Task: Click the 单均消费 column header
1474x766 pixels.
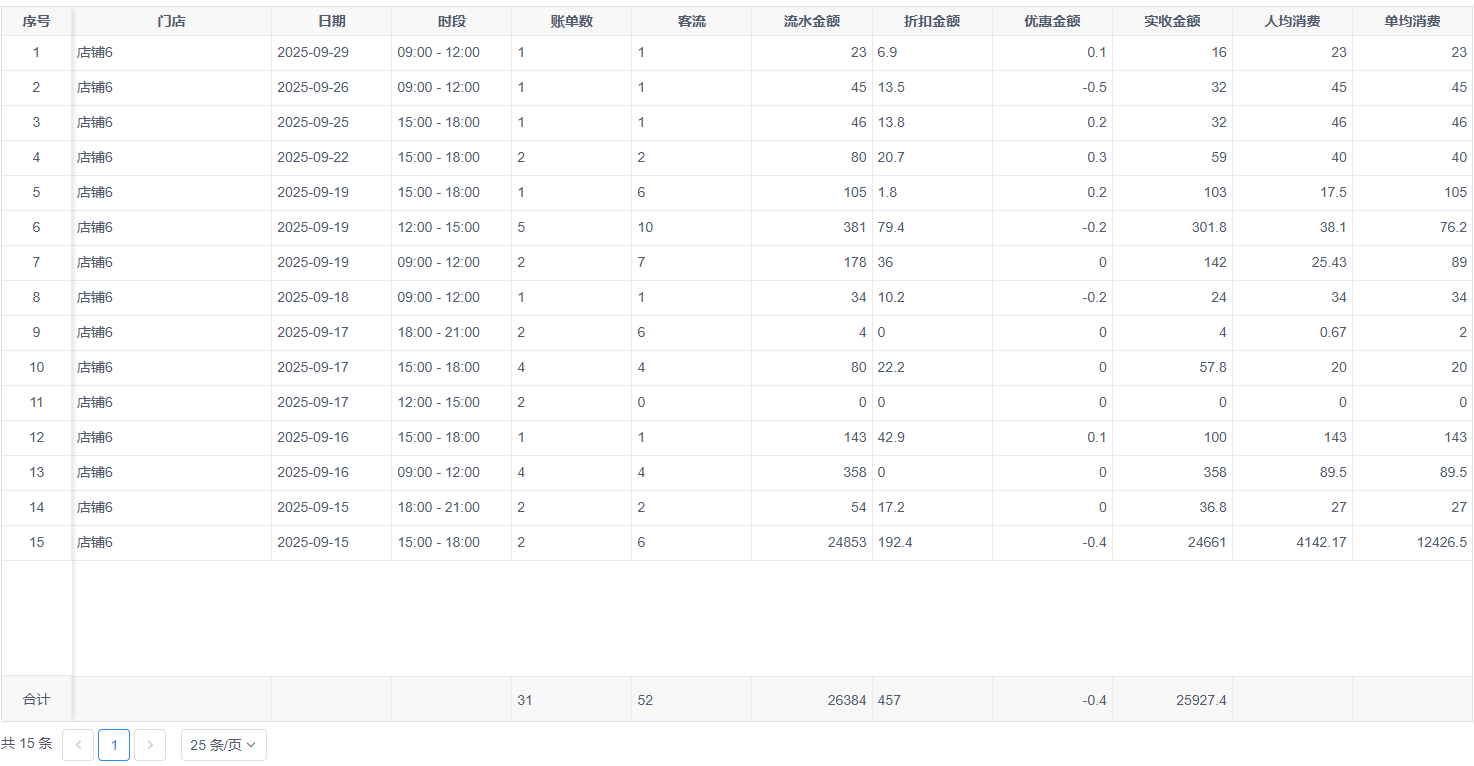Action: 1411,21
